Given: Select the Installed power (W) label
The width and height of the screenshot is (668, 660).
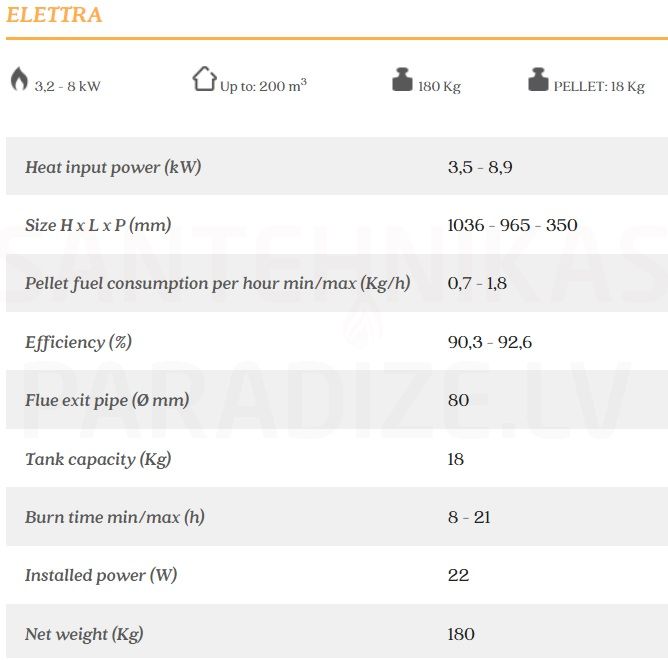Looking at the screenshot, I should 101,575.
